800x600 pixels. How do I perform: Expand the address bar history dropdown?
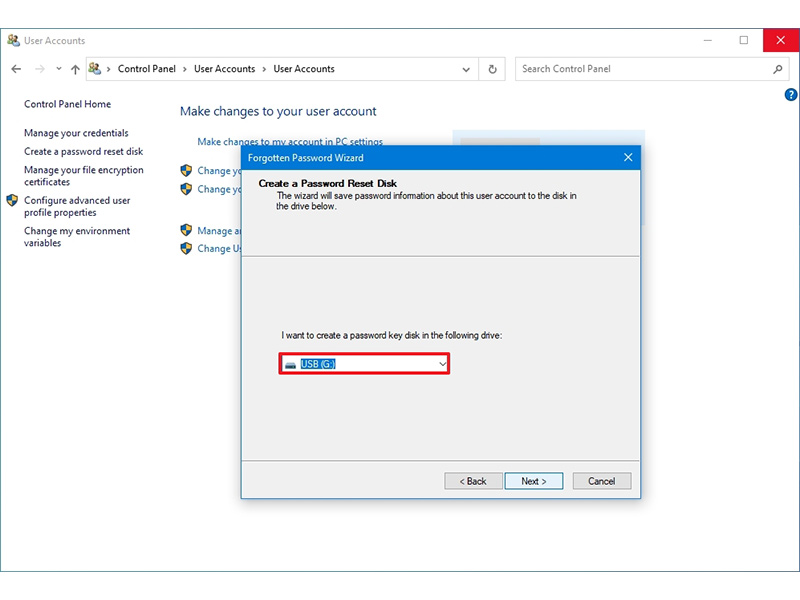click(x=466, y=69)
